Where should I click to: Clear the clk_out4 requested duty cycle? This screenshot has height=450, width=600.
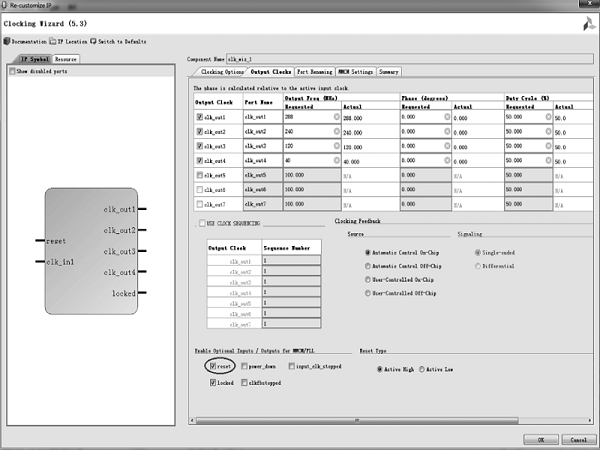[547, 160]
